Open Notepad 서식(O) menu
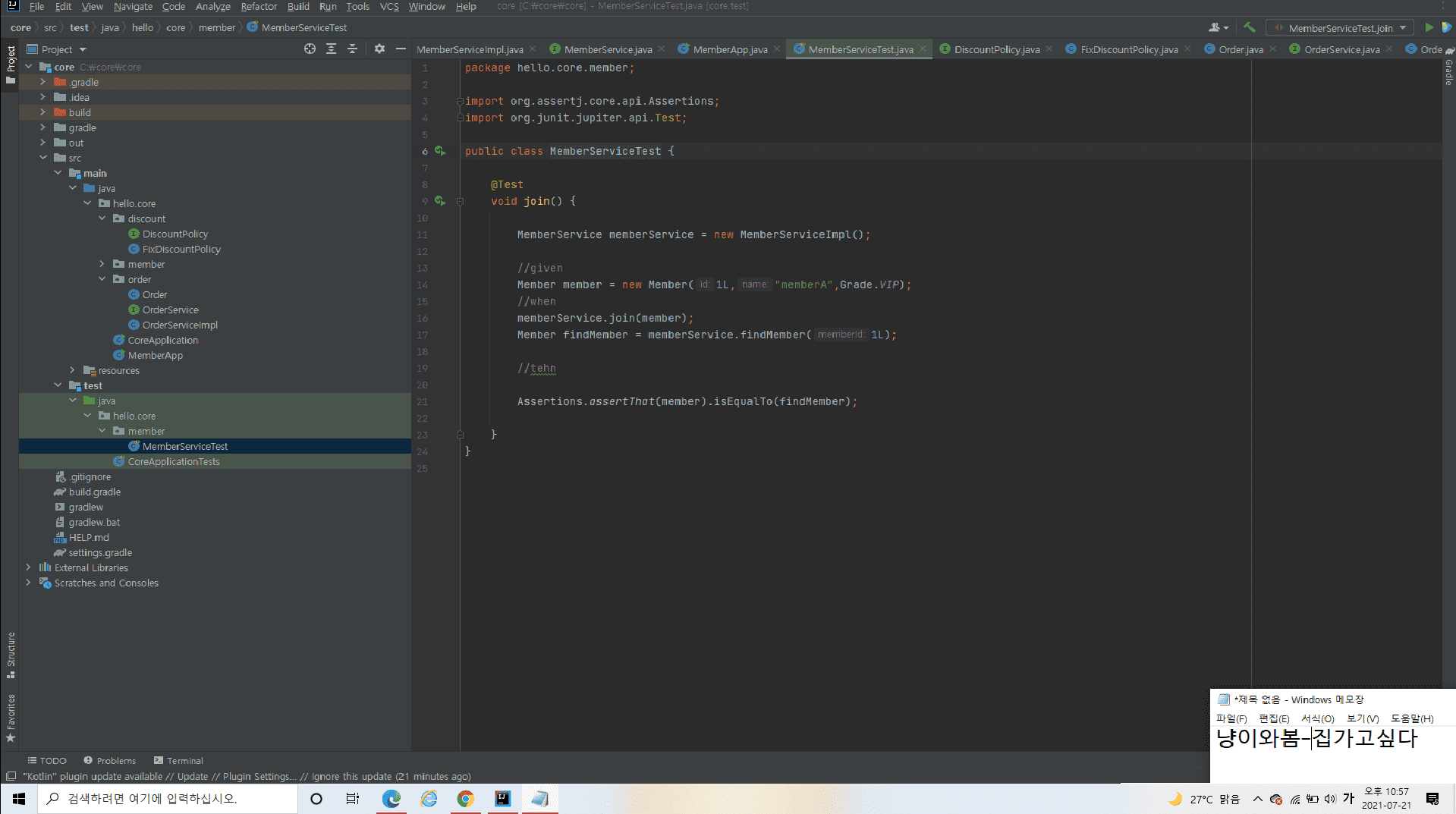Image resolution: width=1456 pixels, height=814 pixels. (1317, 718)
